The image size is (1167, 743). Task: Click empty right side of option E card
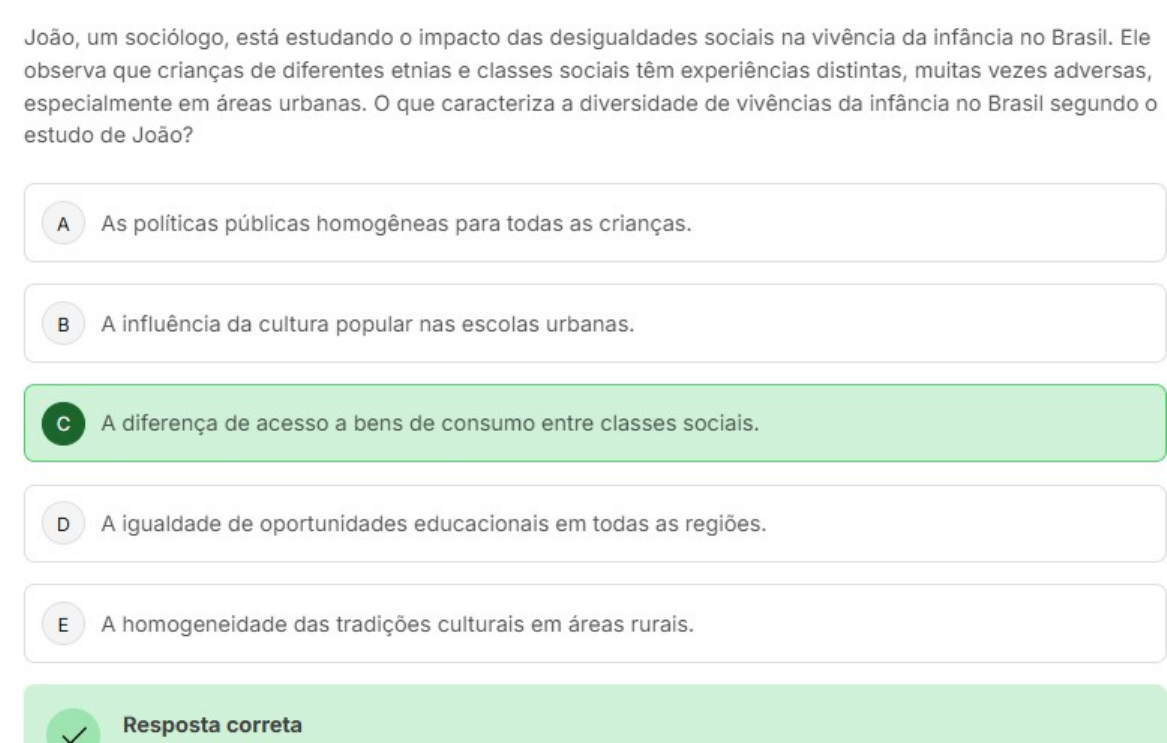[x=950, y=624]
